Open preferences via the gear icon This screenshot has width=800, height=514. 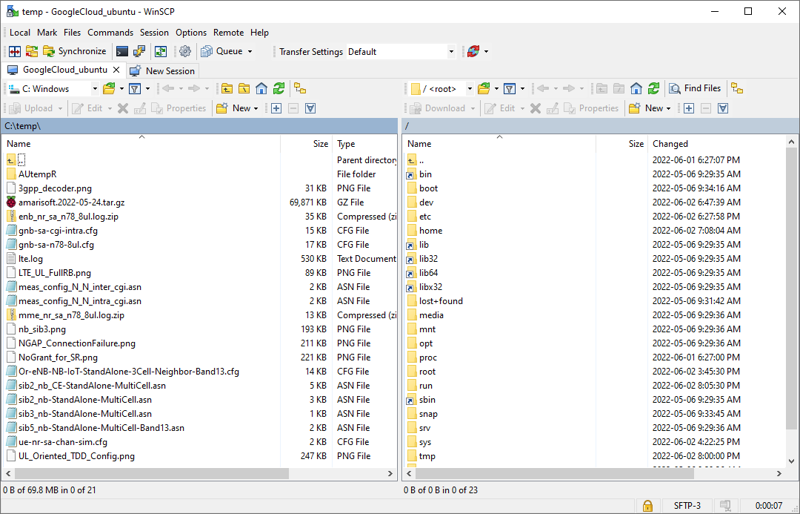tap(185, 51)
